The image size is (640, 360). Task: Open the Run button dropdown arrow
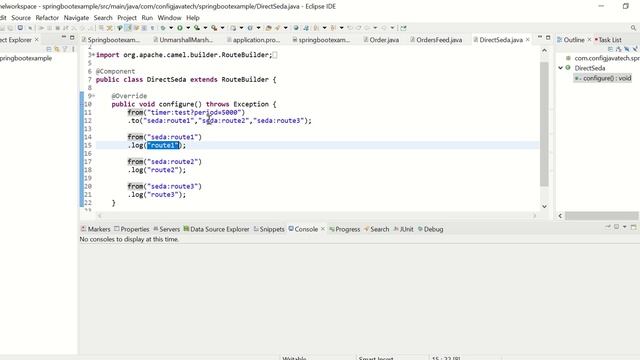(x=188, y=28)
